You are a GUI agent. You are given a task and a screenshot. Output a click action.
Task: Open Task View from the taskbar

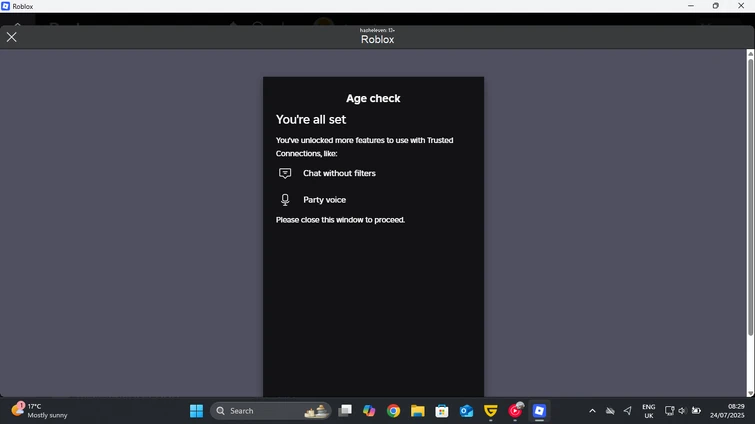pos(345,411)
